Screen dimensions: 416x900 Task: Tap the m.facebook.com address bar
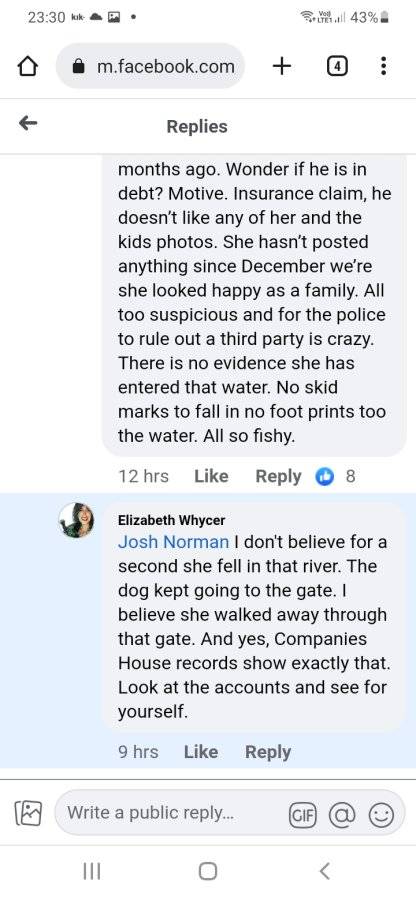pyautogui.click(x=150, y=66)
